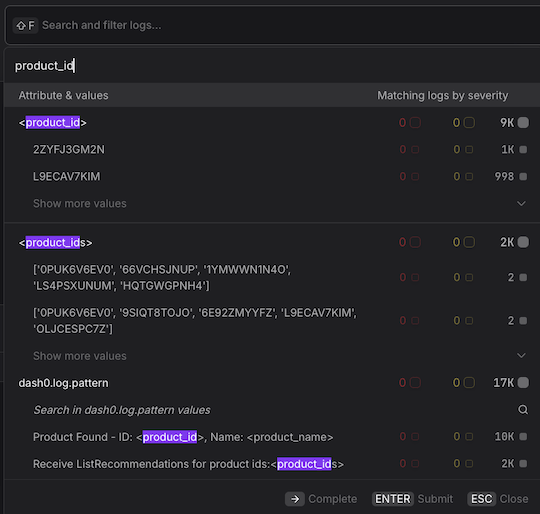
Task: Click magnifier icon for dash0.log.pattern search
Action: pos(523,409)
